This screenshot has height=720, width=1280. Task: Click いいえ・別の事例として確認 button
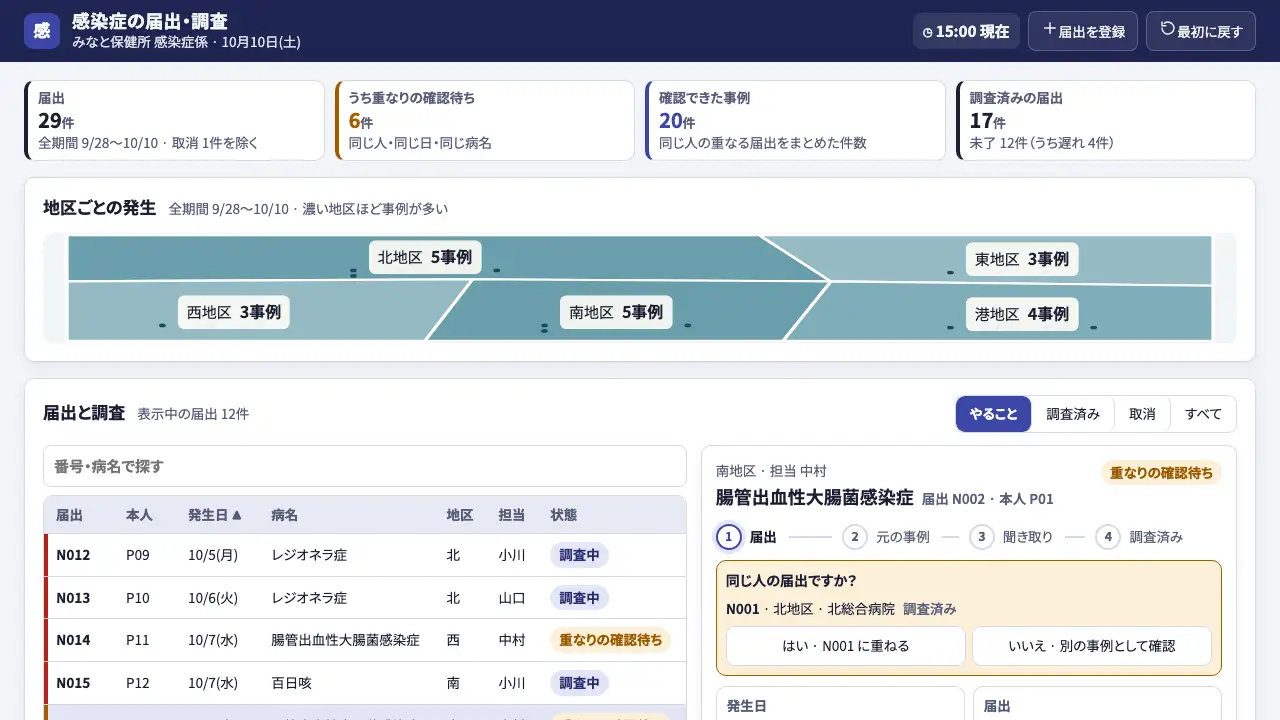coord(1092,646)
